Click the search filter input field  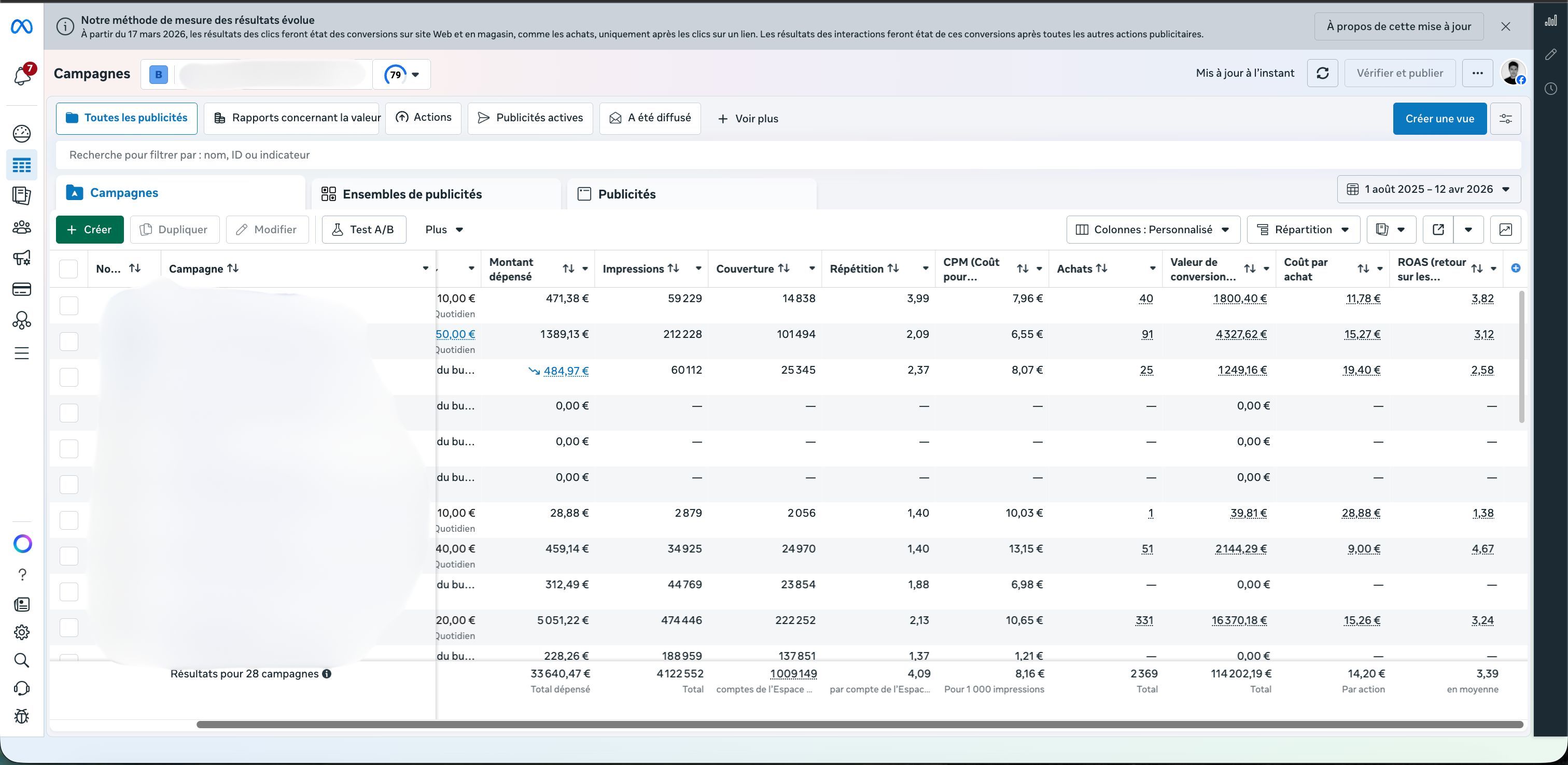coord(731,155)
